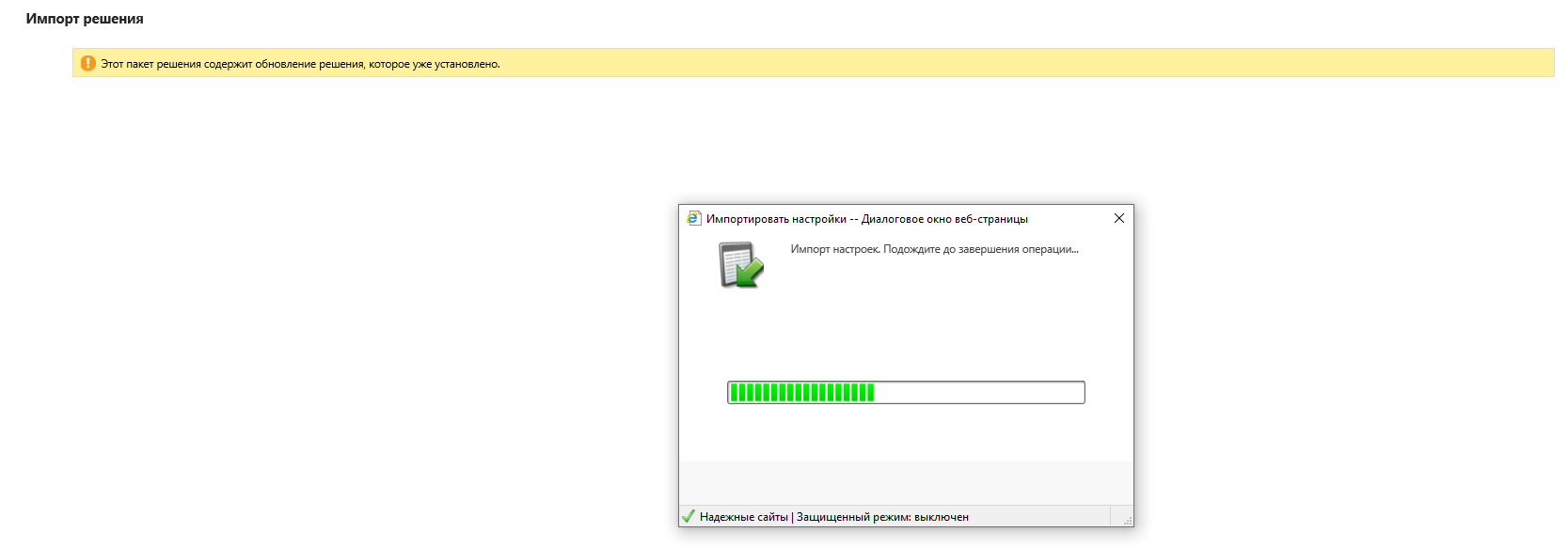Click 'Надежные сайты' status bar text
The height and width of the screenshot is (548, 1568).
(x=744, y=517)
